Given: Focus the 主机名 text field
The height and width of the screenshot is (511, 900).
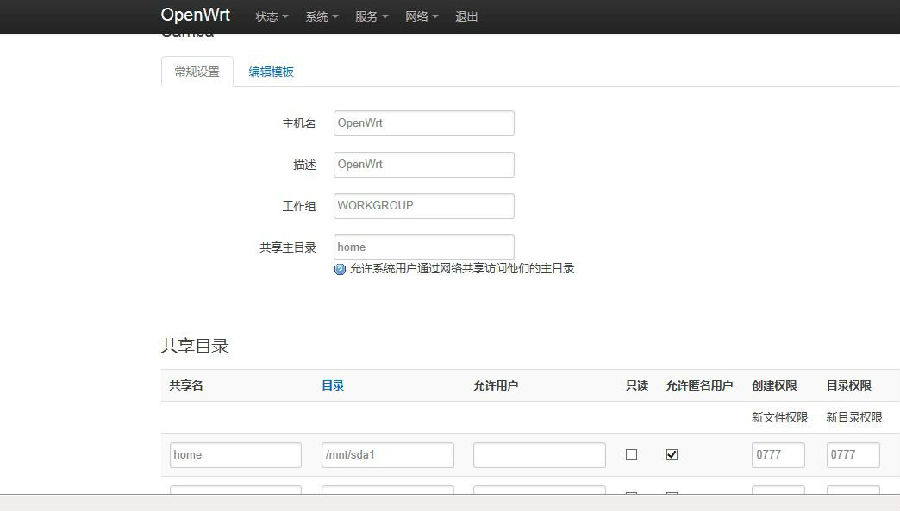Looking at the screenshot, I should [424, 123].
